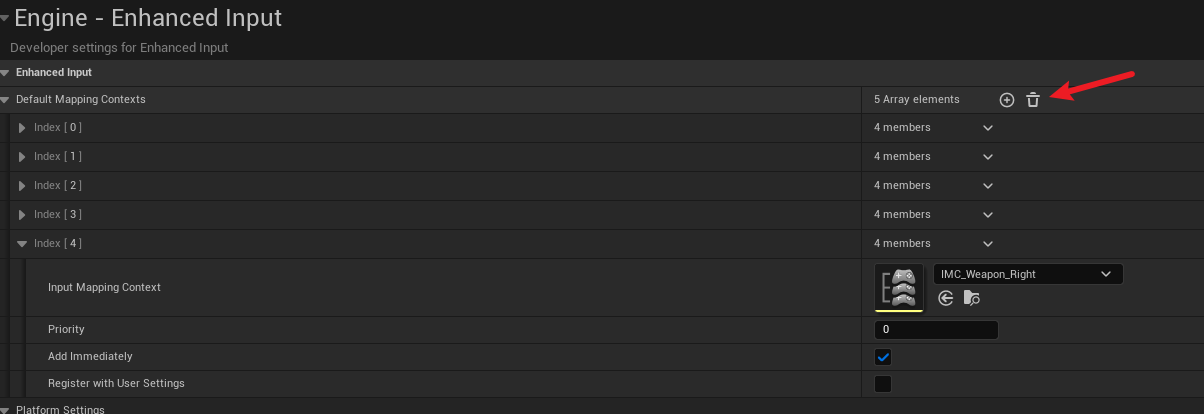The width and height of the screenshot is (1204, 414).
Task: Browse to IMC_Weapon_Right in Content Browser
Action: pyautogui.click(x=972, y=298)
